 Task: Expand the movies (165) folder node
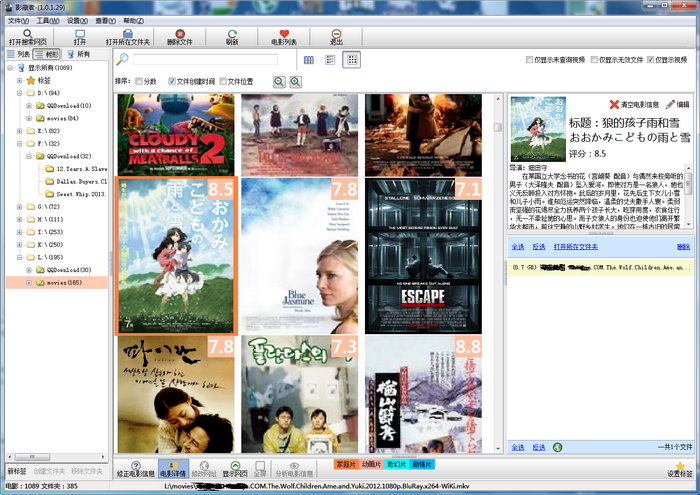[29, 283]
